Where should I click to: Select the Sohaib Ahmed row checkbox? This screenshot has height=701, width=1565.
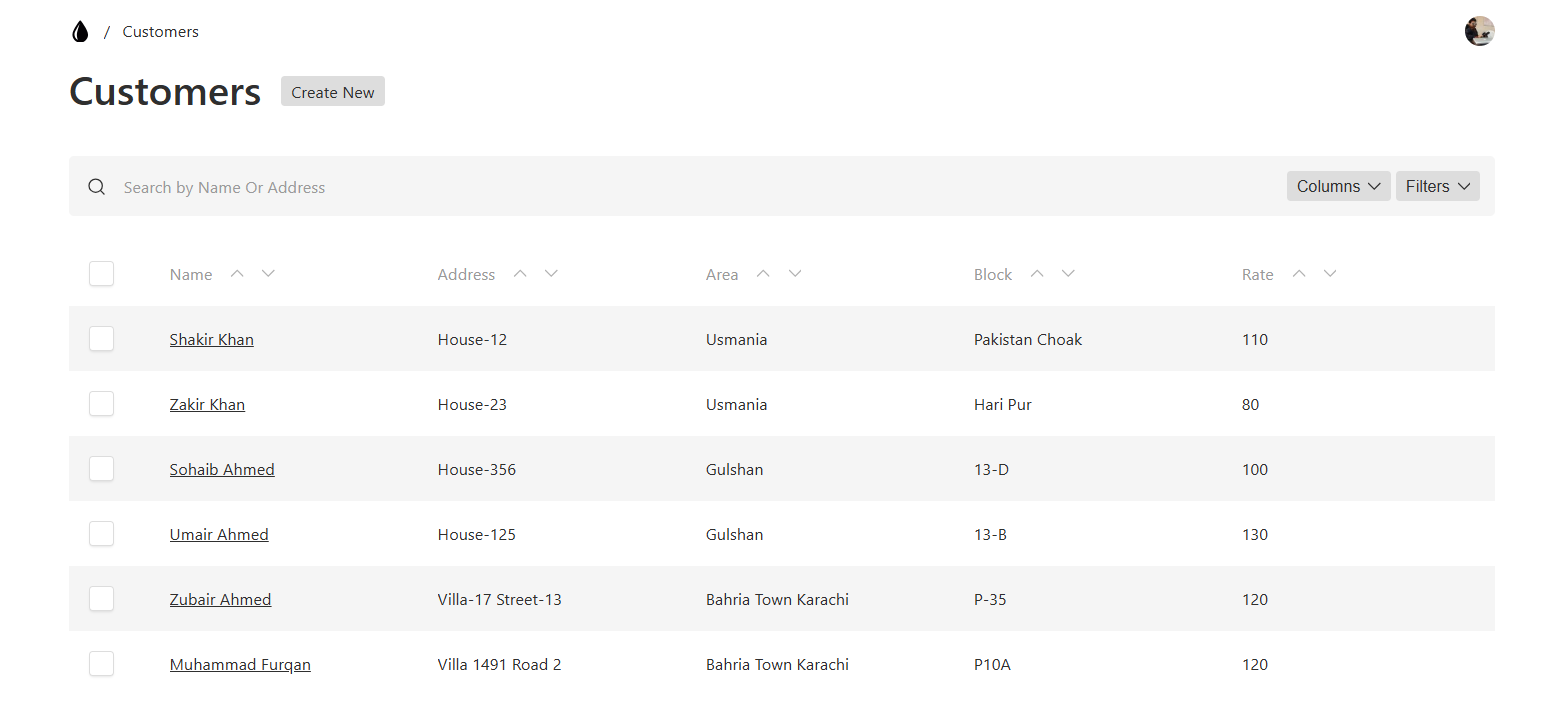coord(101,469)
